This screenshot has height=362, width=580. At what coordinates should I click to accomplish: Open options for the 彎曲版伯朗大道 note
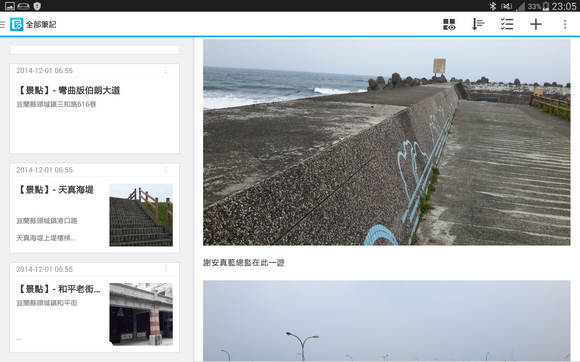pos(166,70)
